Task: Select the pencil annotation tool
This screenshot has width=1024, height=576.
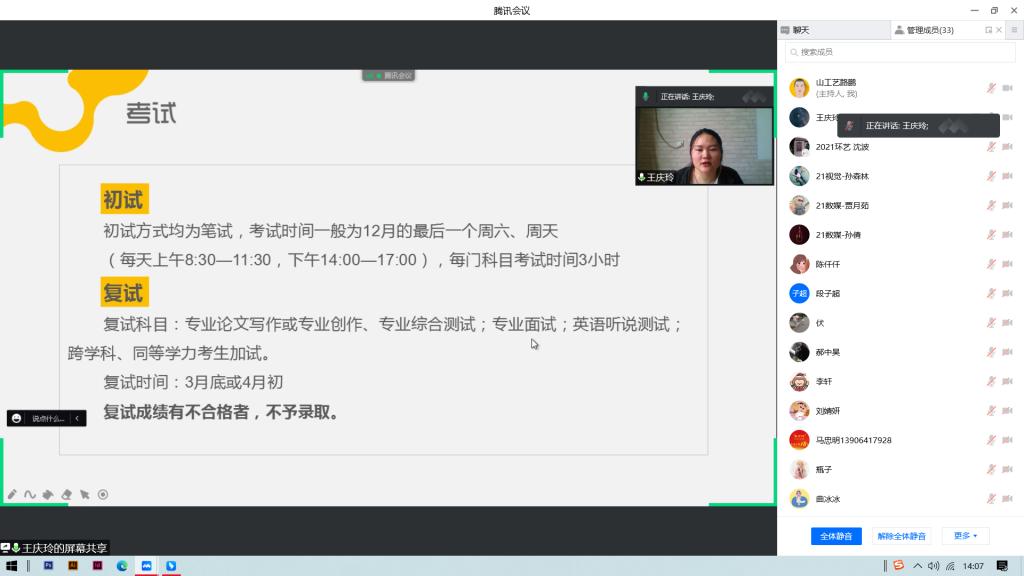Action: (x=12, y=494)
